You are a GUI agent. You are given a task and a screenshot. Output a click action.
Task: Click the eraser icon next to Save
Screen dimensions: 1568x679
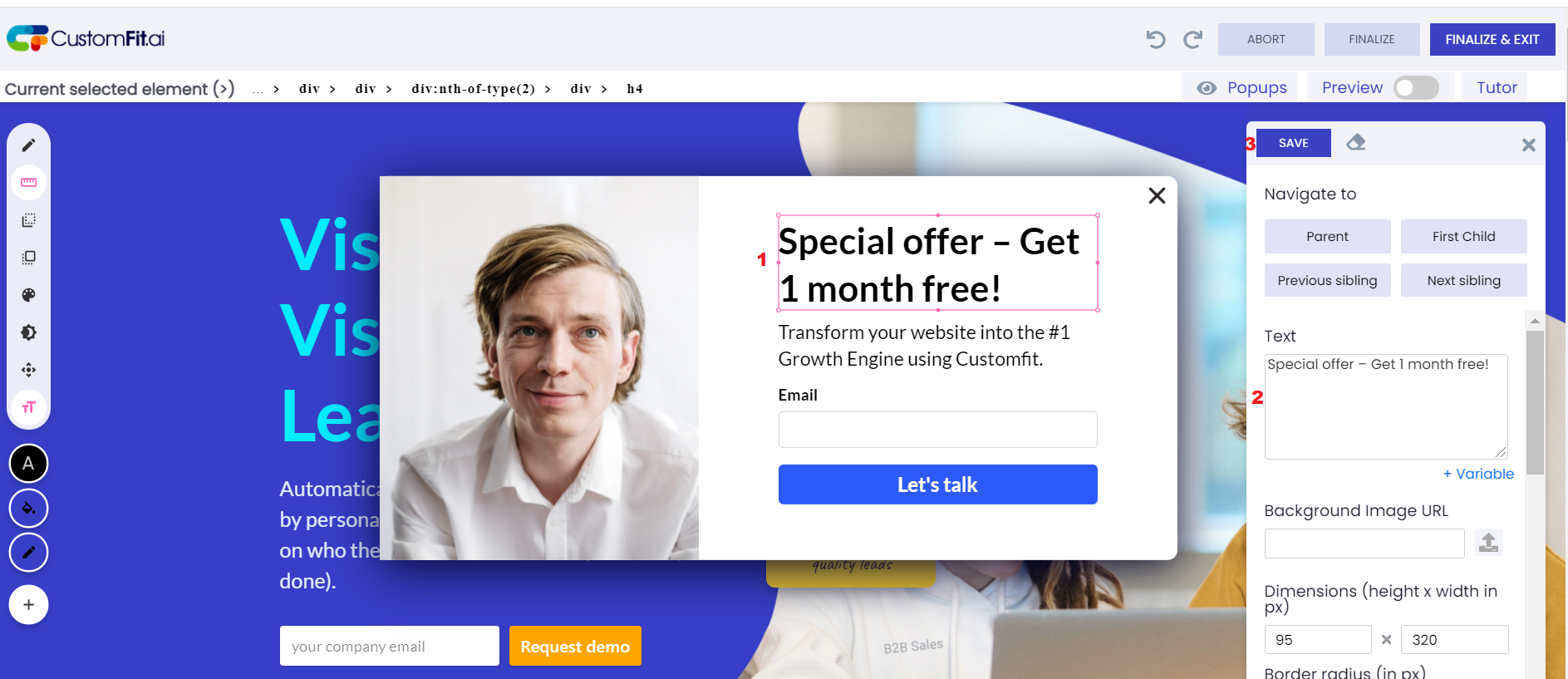point(1356,142)
